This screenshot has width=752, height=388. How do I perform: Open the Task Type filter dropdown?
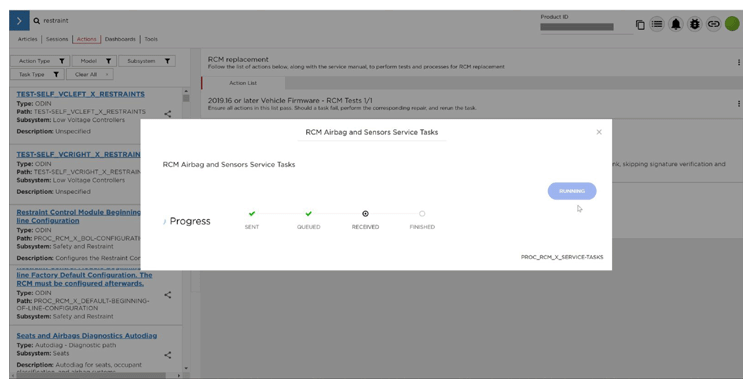coord(37,74)
